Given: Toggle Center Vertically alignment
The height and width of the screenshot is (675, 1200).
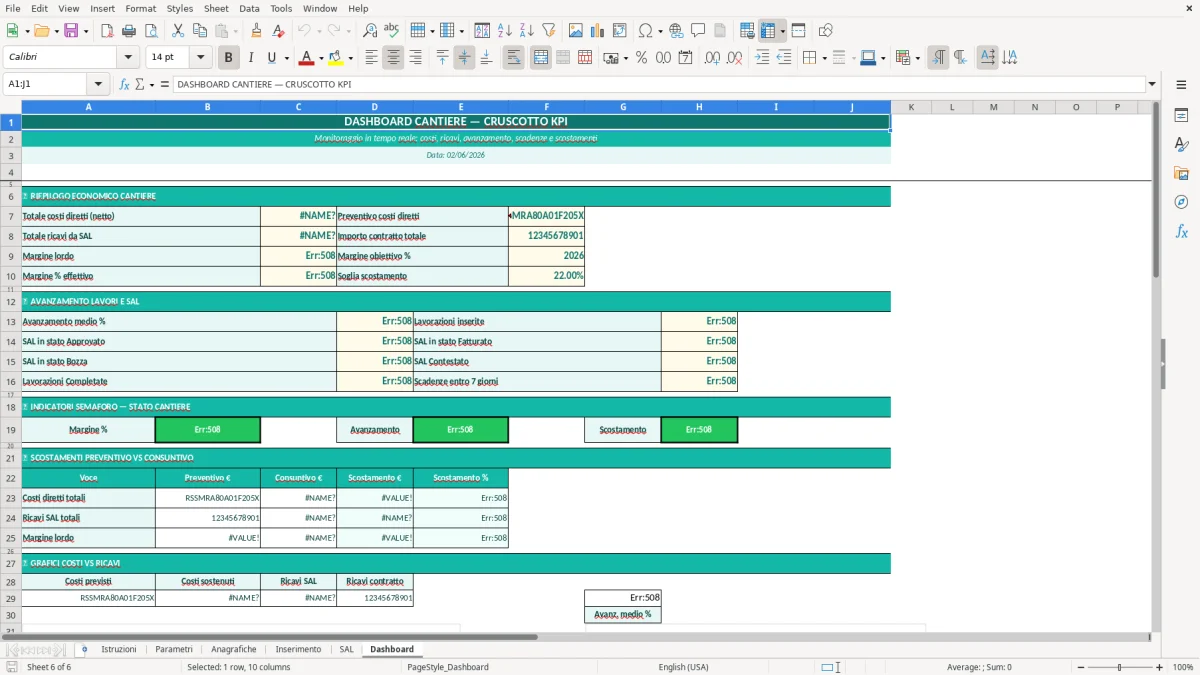Looking at the screenshot, I should [x=464, y=58].
